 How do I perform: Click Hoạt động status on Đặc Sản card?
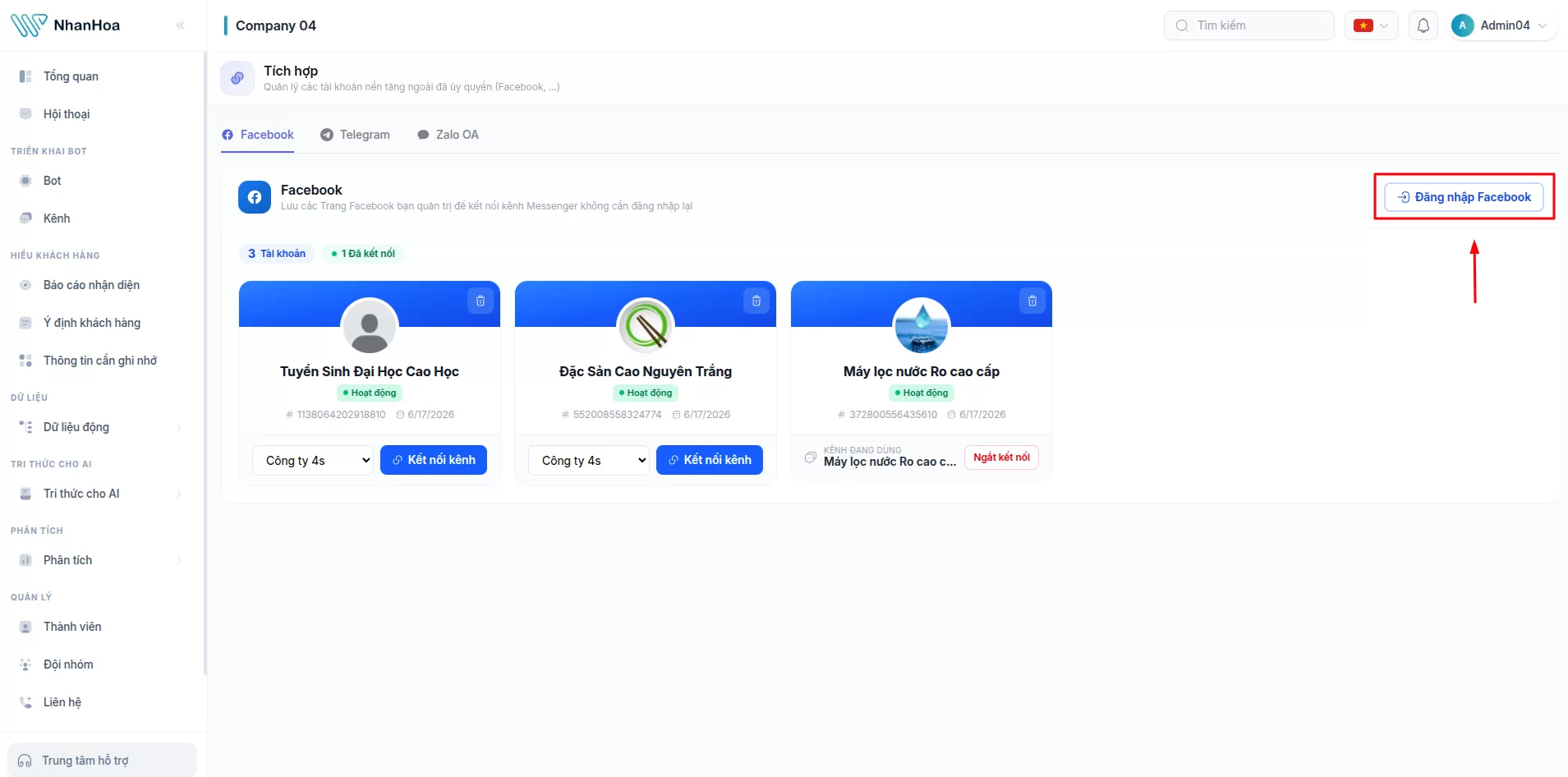click(x=646, y=393)
